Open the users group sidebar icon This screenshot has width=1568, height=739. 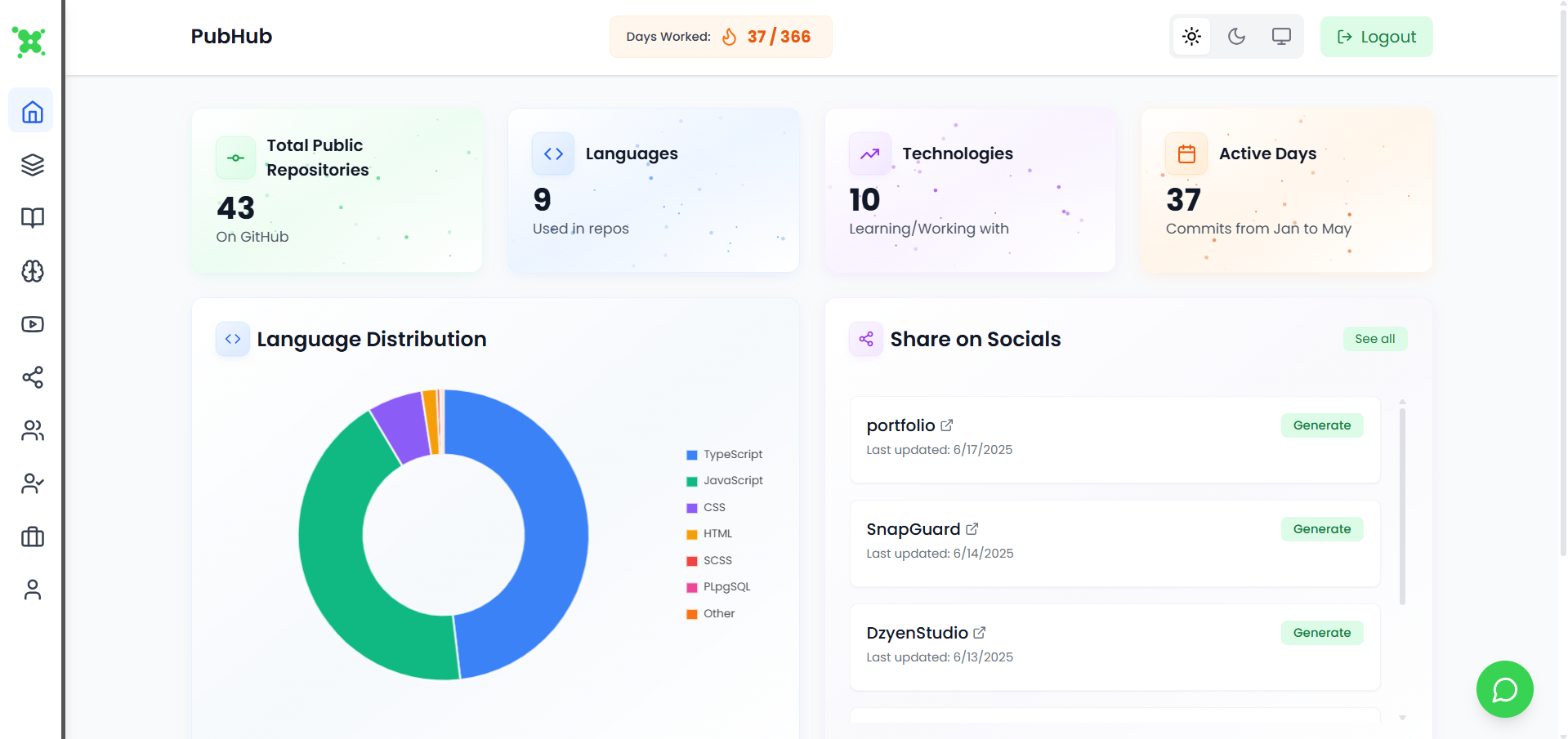pyautogui.click(x=32, y=430)
